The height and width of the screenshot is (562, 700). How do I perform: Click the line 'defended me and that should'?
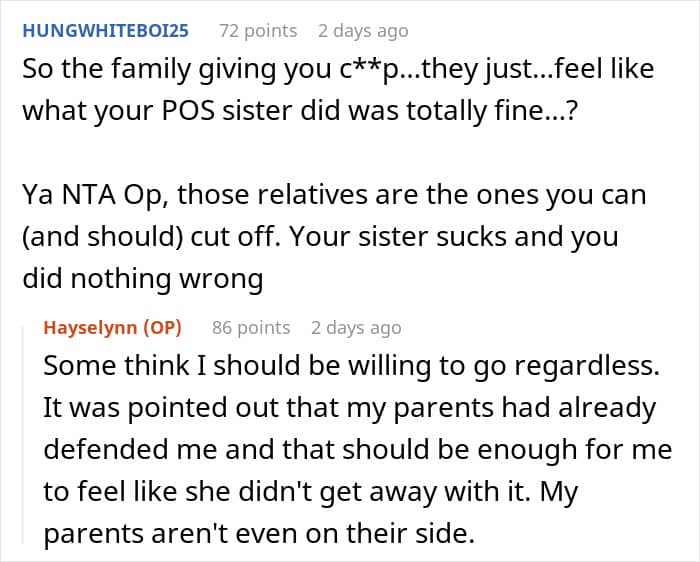tap(358, 449)
